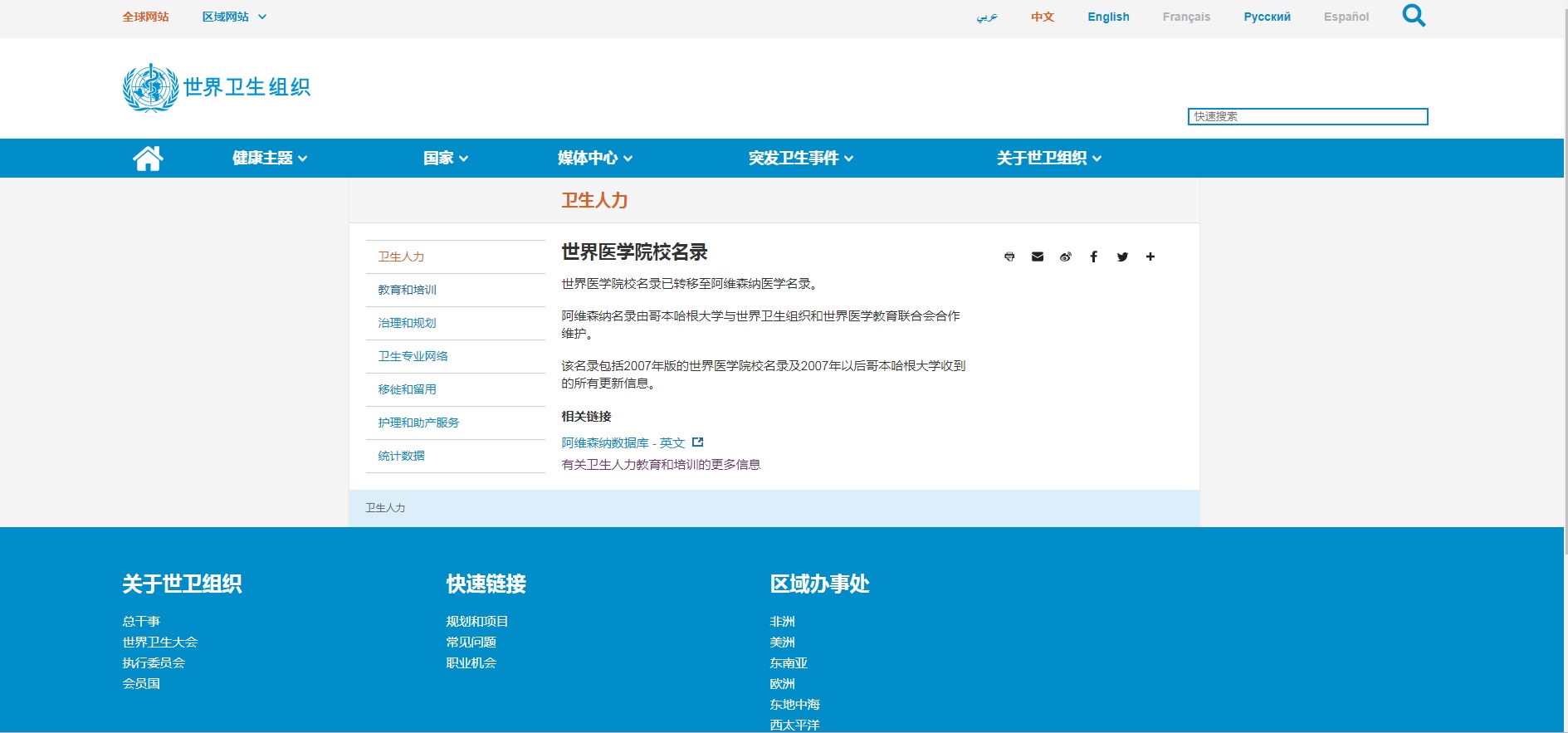This screenshot has height=733, width=1568.
Task: Expand the 媒体中心 menu
Action: click(x=595, y=158)
